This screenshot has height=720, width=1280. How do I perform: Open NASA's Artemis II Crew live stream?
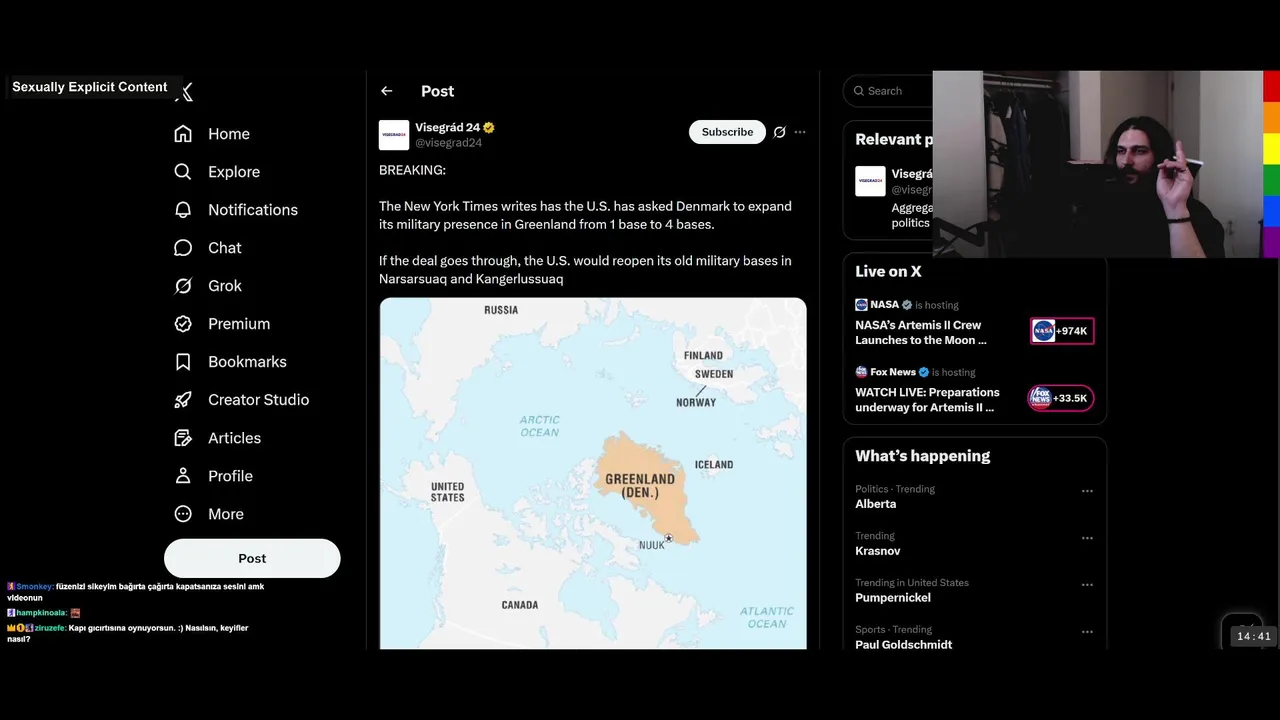(921, 332)
